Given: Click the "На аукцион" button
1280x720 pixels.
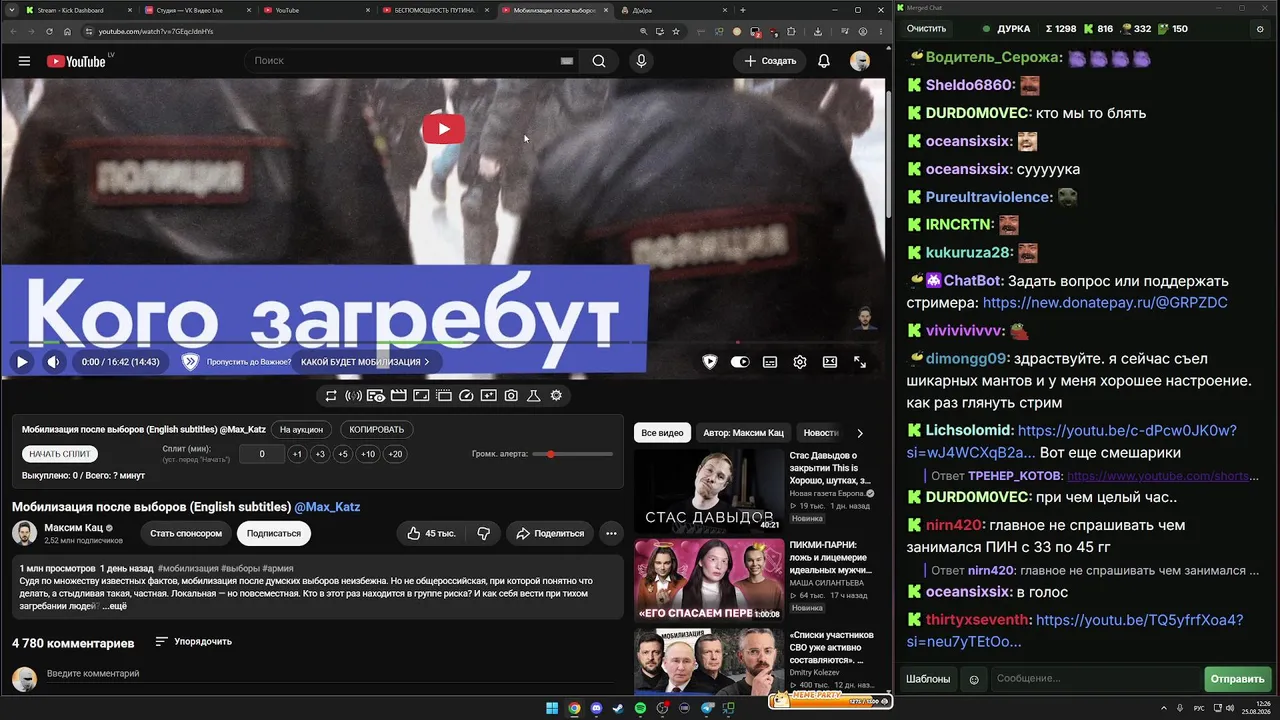Looking at the screenshot, I should pyautogui.click(x=301, y=430).
